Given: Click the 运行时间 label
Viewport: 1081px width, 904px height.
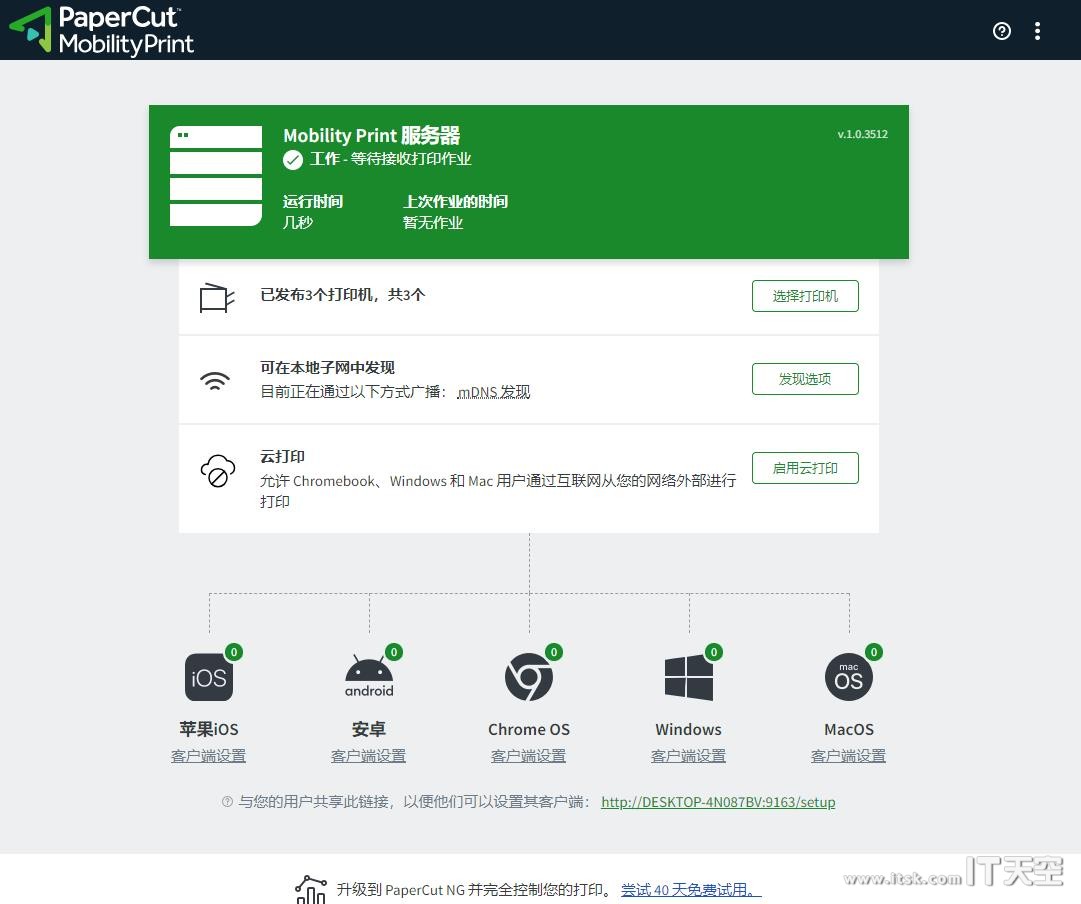Looking at the screenshot, I should pyautogui.click(x=313, y=201).
